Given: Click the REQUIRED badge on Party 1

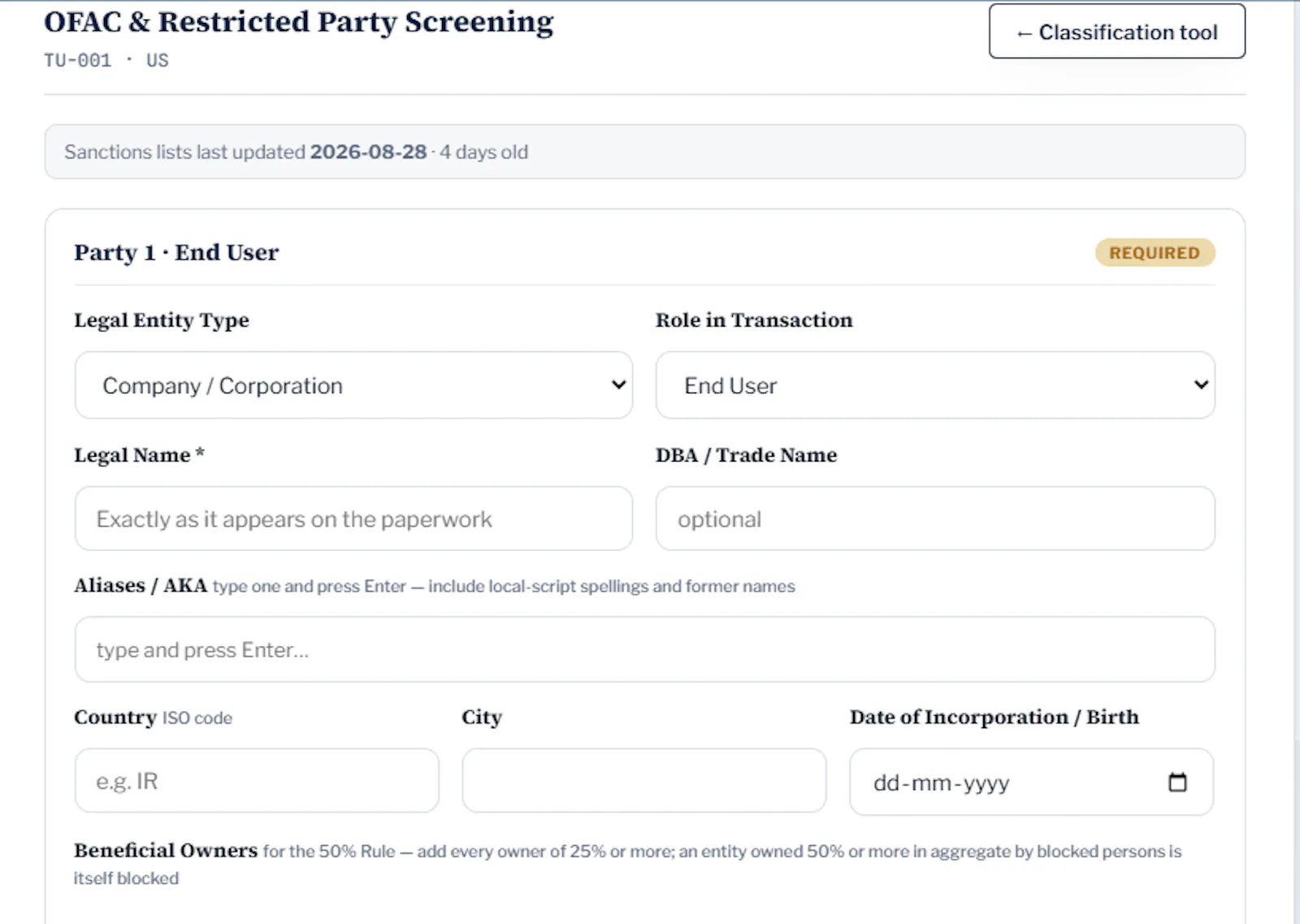Looking at the screenshot, I should 1155,253.
